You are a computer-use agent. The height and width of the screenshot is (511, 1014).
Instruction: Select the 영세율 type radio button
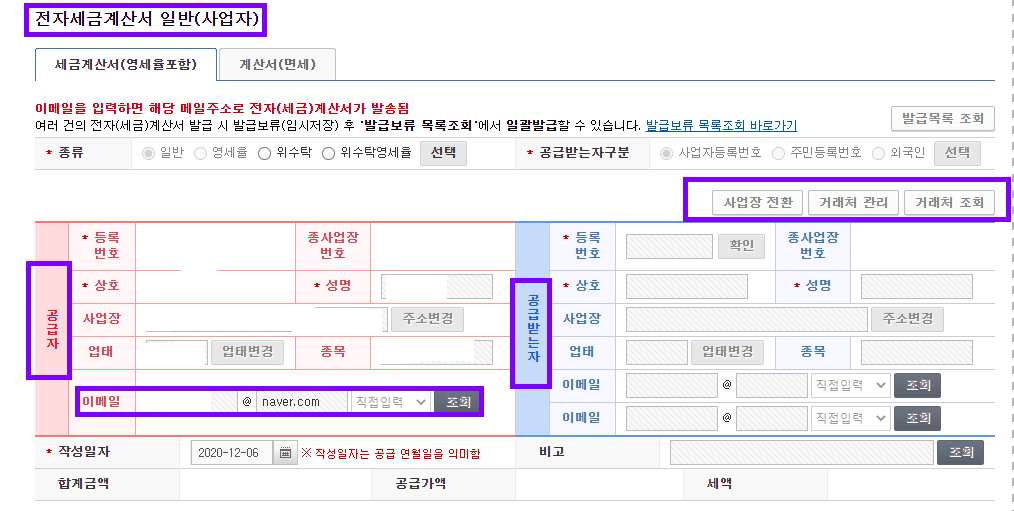click(200, 153)
